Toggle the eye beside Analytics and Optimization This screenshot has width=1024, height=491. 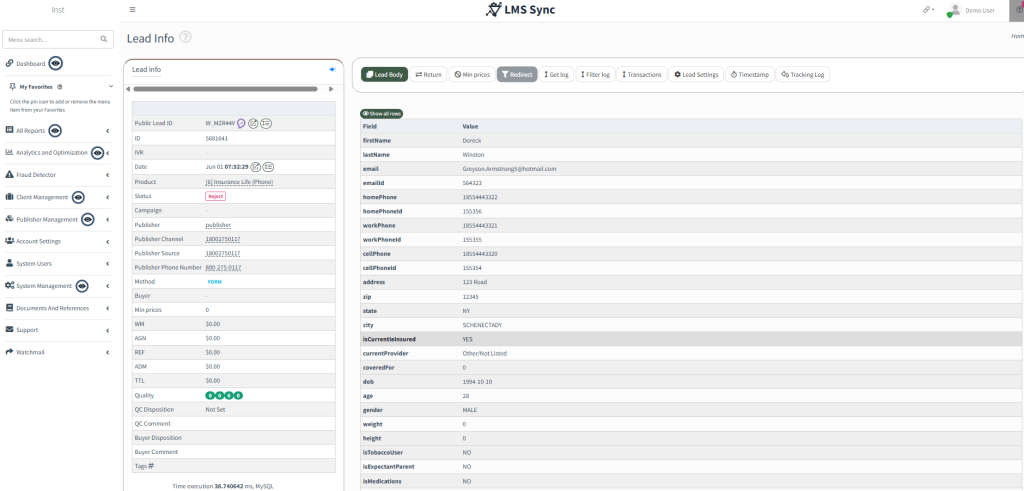97,153
